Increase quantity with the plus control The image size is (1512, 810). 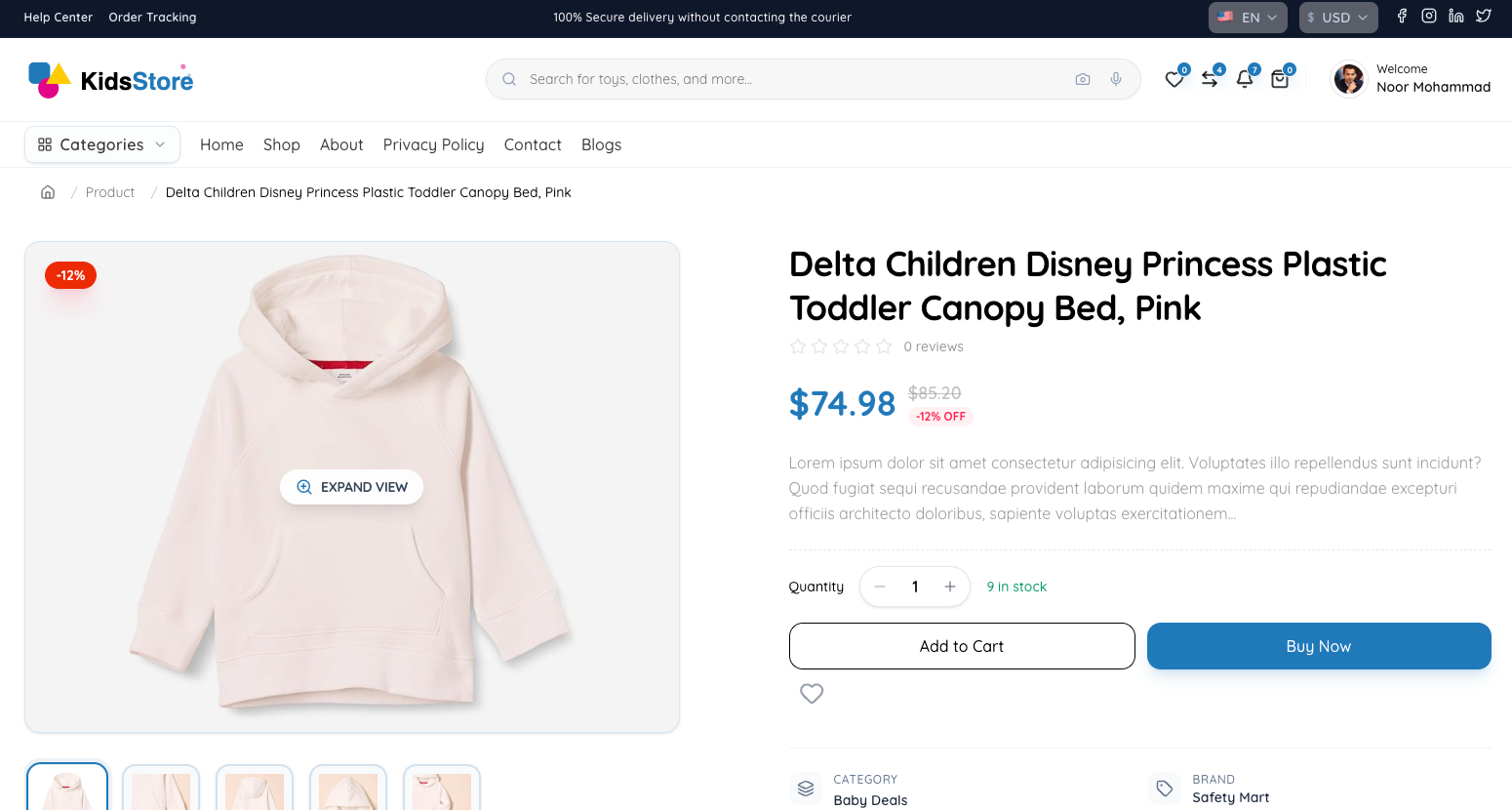949,587
